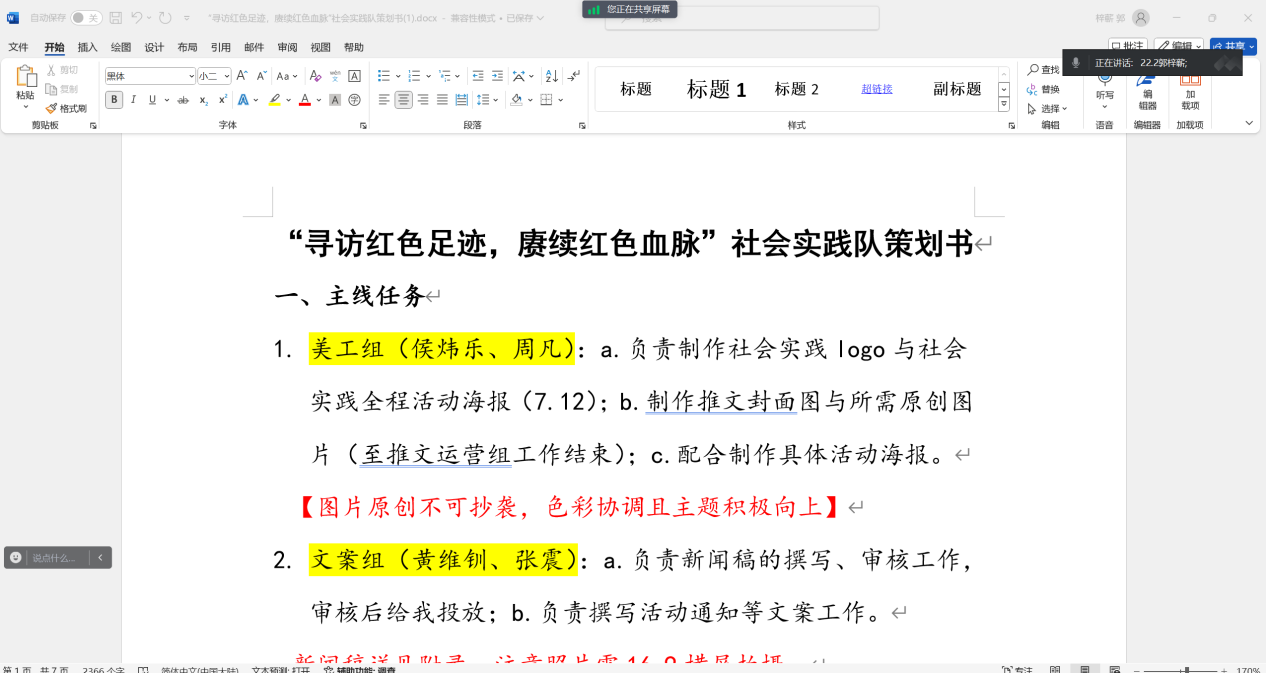The image size is (1266, 673).
Task: Open the Insert (插入) ribbon tab
Action: [88, 47]
